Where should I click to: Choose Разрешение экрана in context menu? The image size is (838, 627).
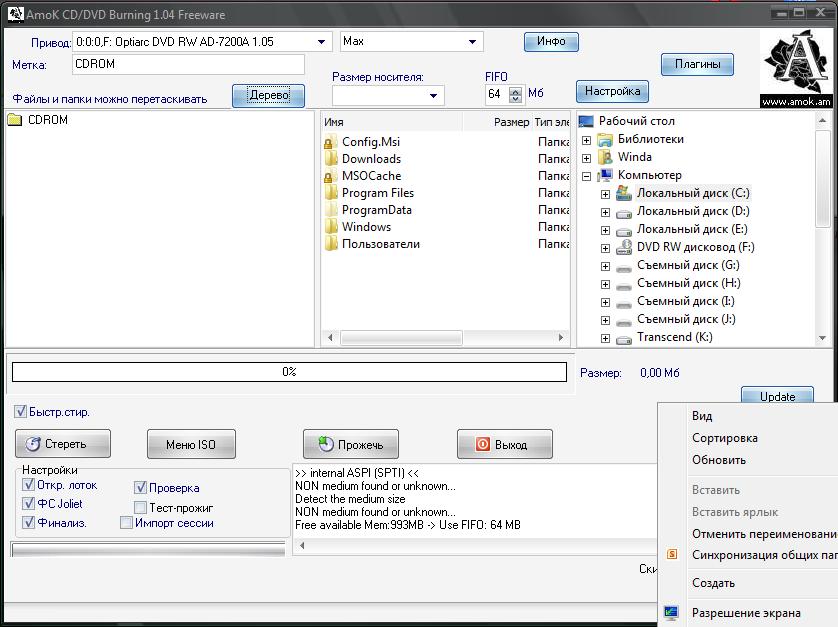748,613
